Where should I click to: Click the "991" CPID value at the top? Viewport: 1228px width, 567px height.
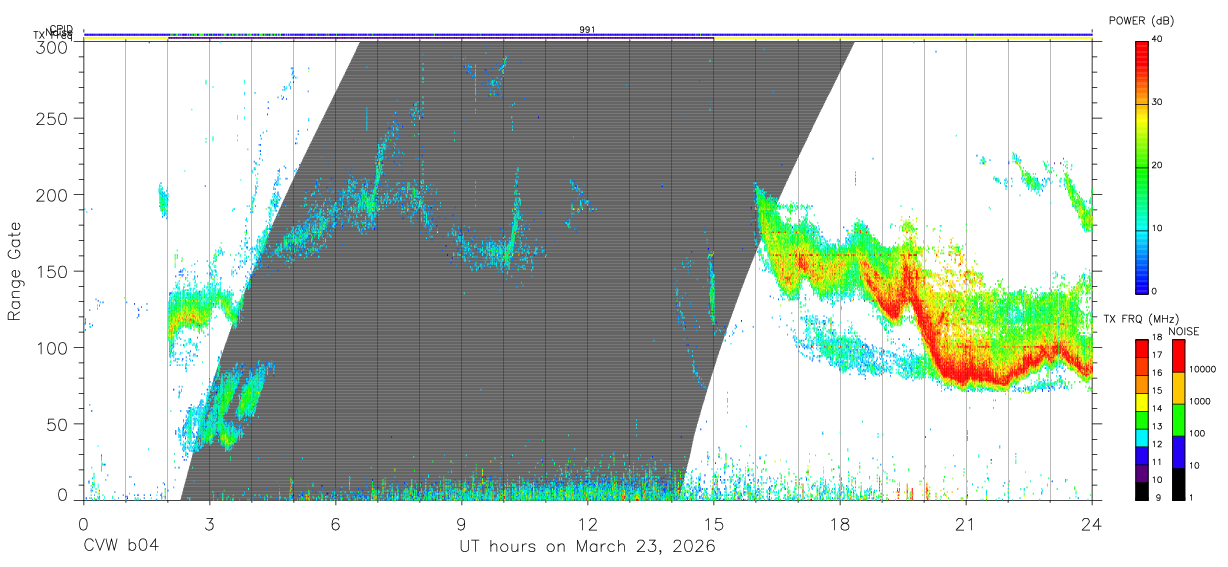(587, 30)
